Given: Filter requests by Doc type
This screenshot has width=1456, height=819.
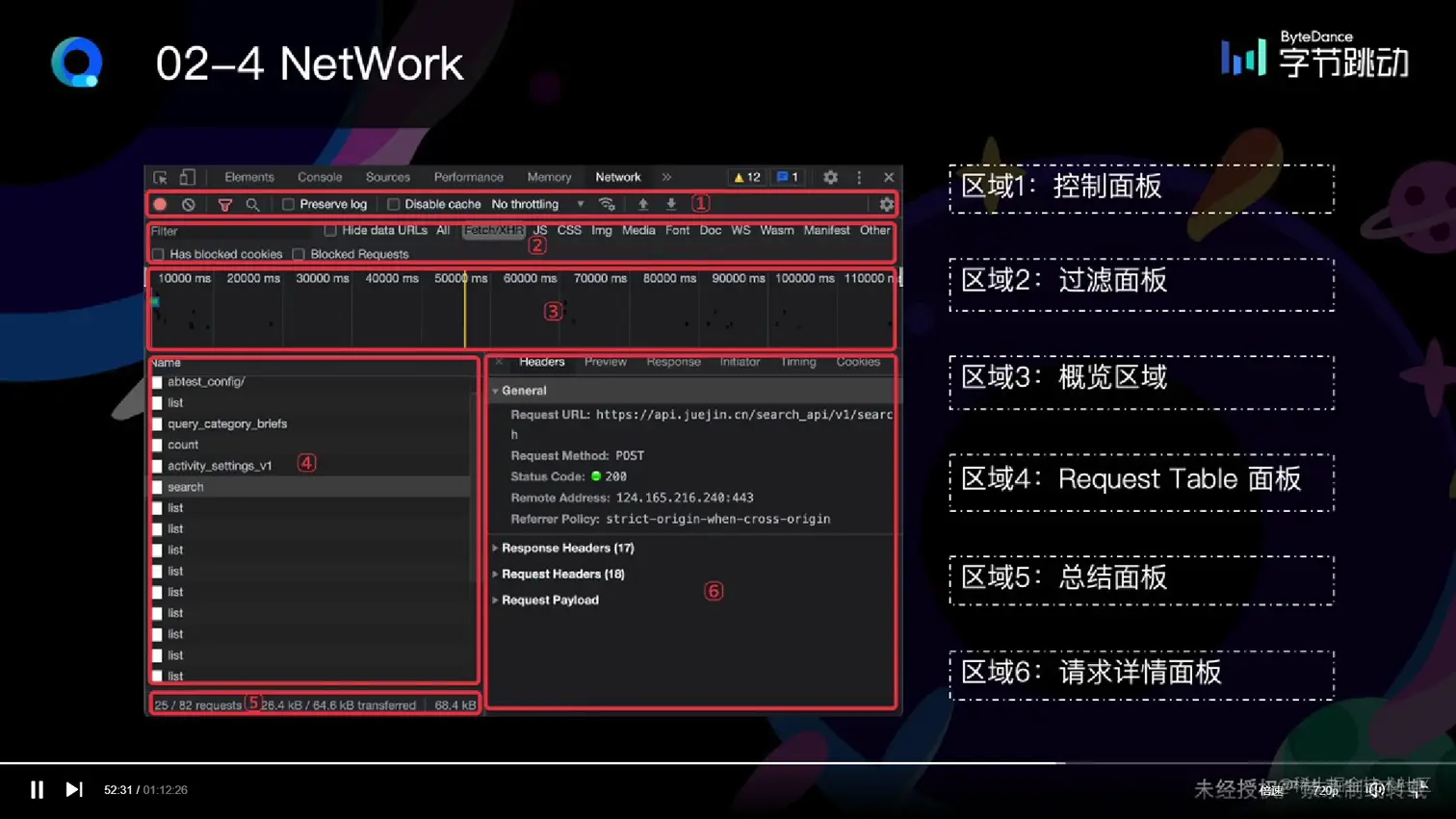Looking at the screenshot, I should 711,231.
